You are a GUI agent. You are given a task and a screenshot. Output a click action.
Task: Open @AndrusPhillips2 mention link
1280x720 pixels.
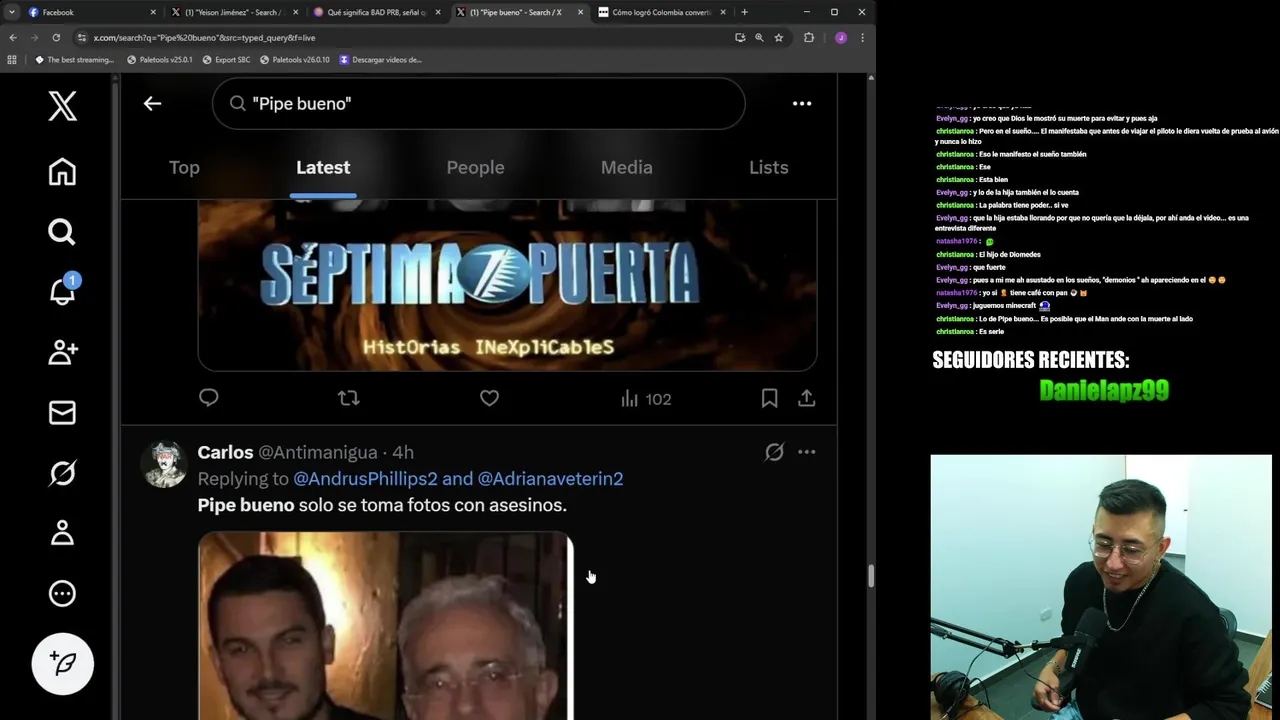coord(365,479)
